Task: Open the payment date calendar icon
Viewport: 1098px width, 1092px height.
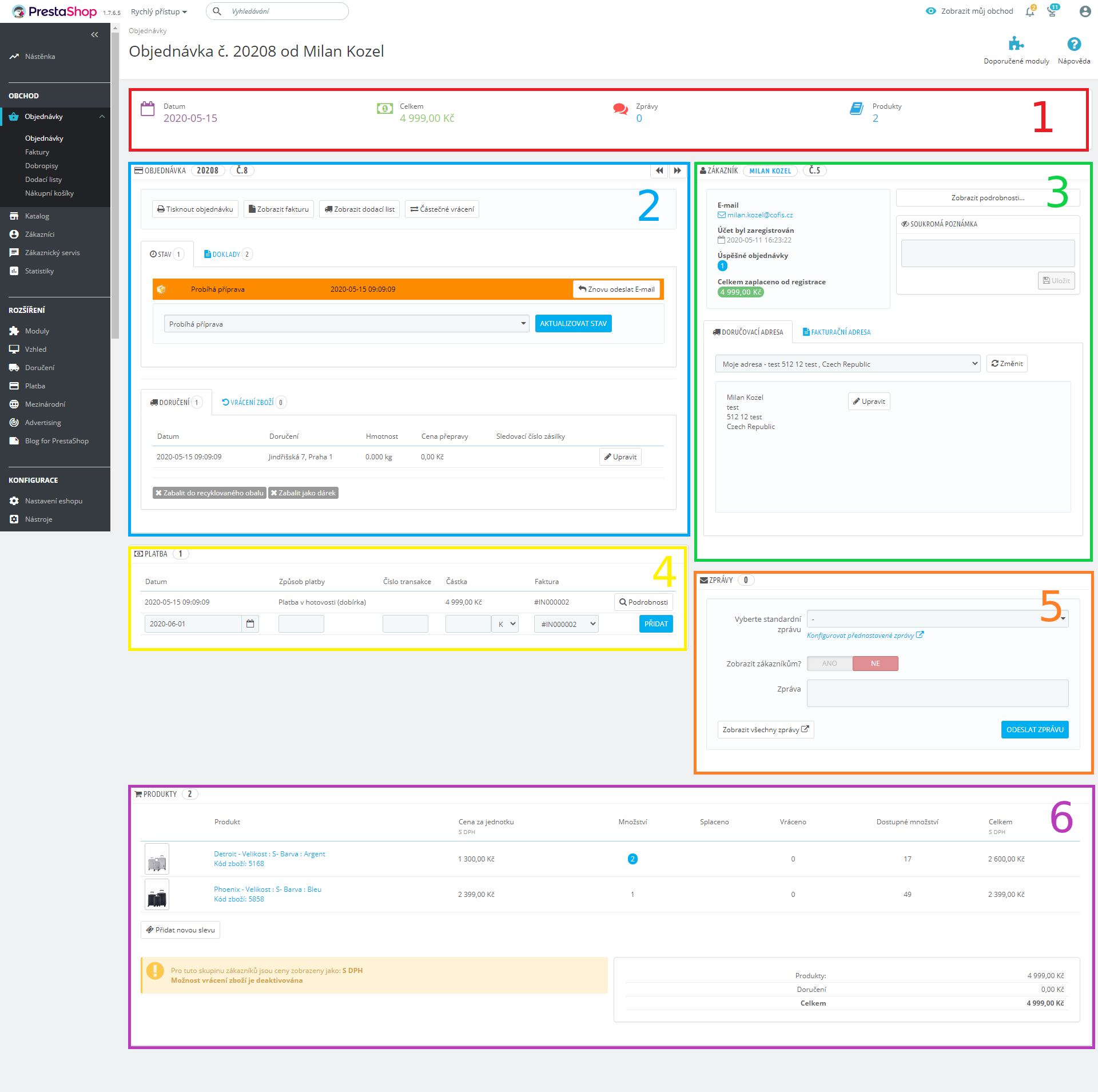Action: tap(250, 624)
